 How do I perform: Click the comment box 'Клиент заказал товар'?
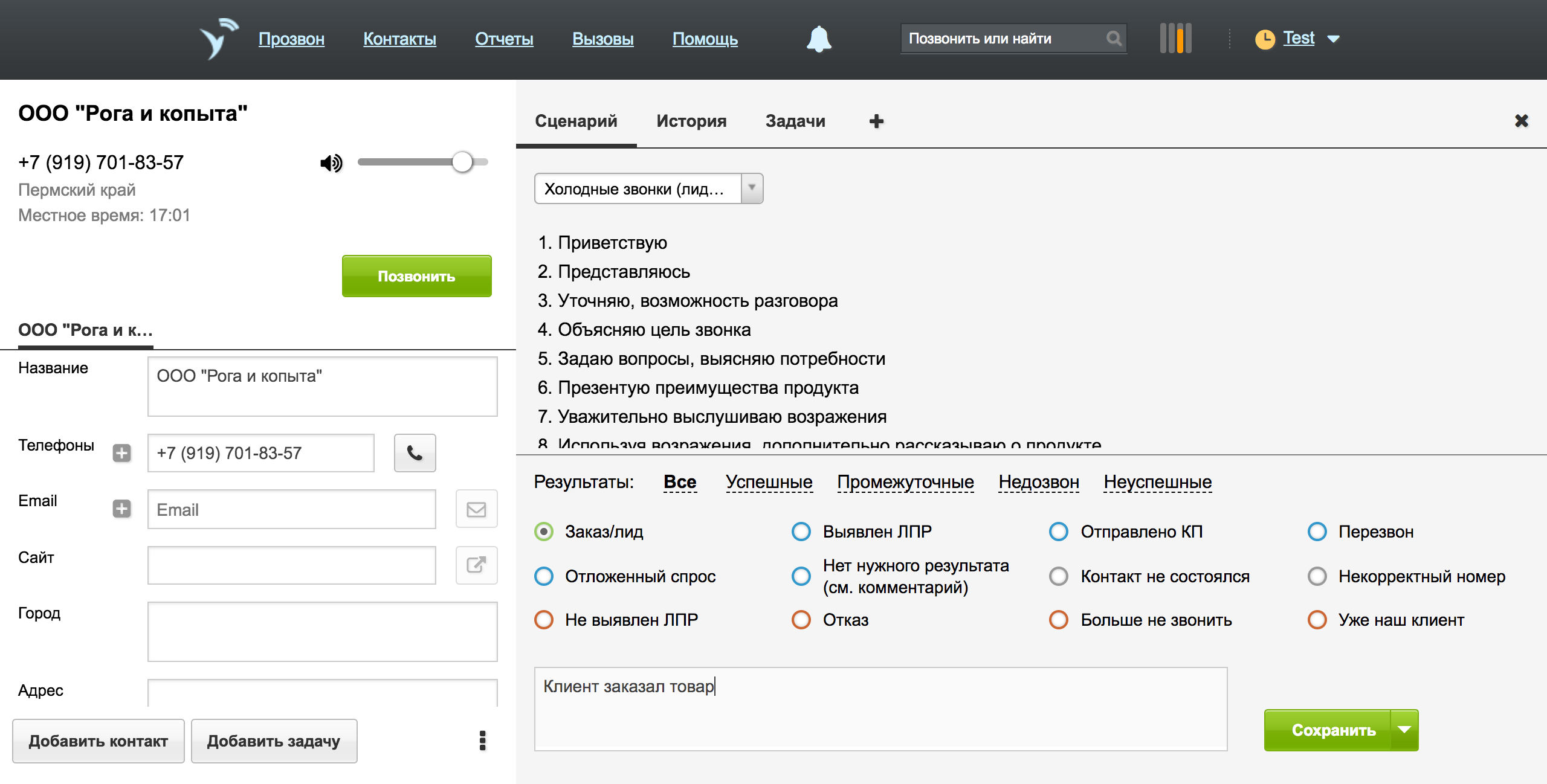pyautogui.click(x=880, y=708)
